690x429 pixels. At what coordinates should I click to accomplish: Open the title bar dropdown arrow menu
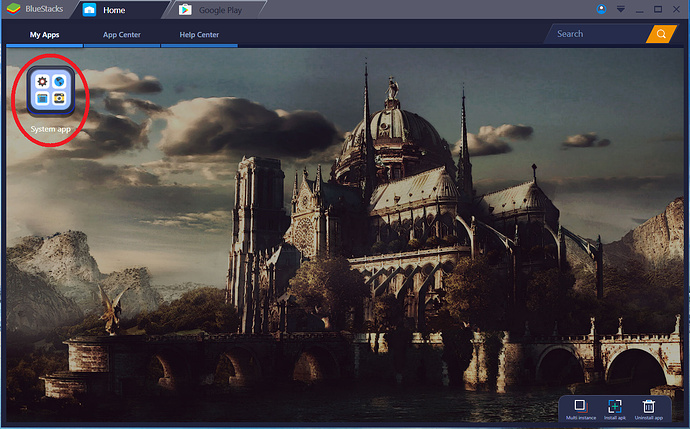(x=620, y=9)
